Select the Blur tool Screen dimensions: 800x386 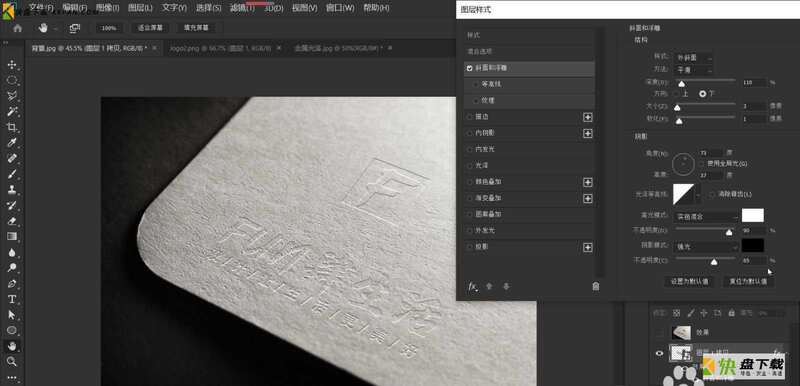pos(12,252)
